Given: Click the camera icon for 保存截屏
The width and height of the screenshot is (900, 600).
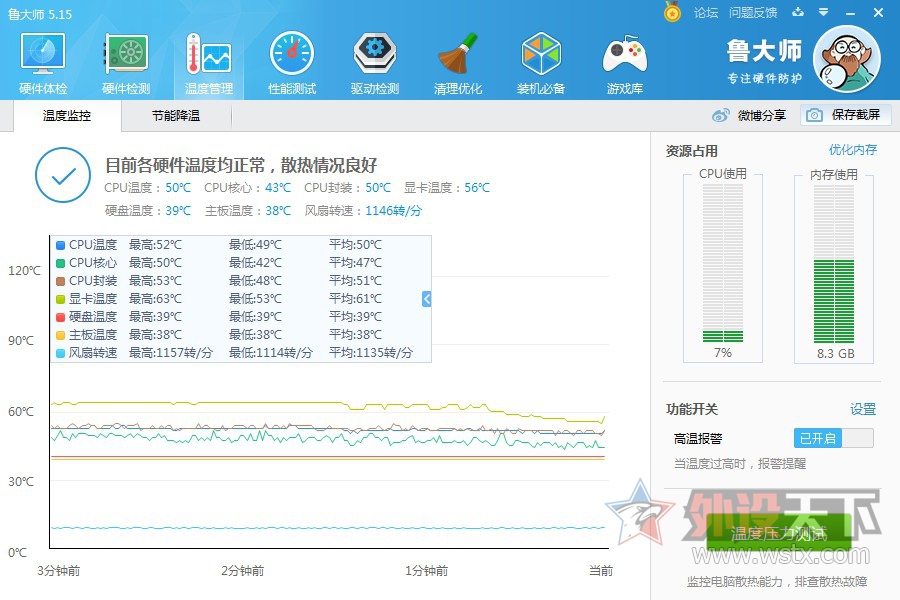Looking at the screenshot, I should [814, 115].
